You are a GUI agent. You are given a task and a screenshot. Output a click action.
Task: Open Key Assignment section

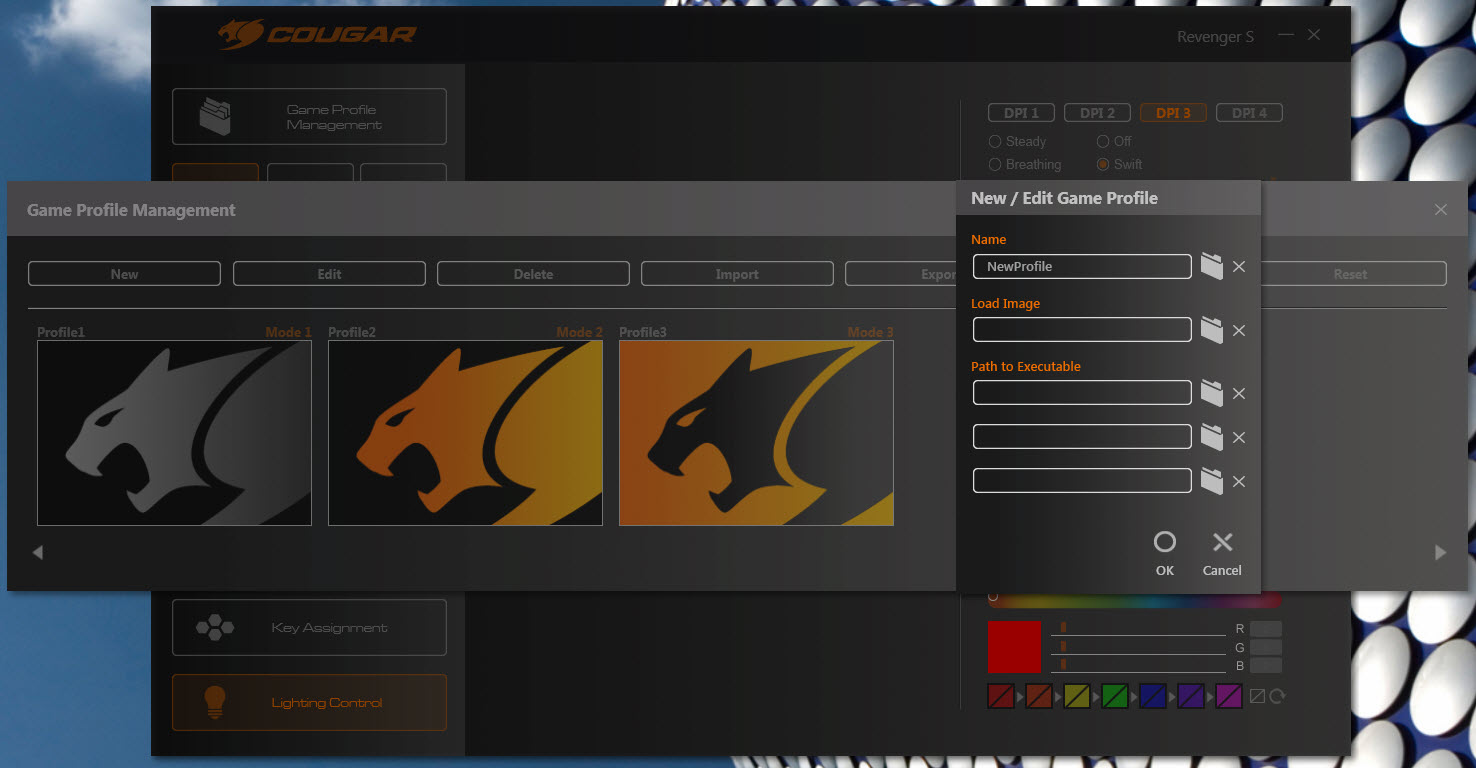(309, 628)
